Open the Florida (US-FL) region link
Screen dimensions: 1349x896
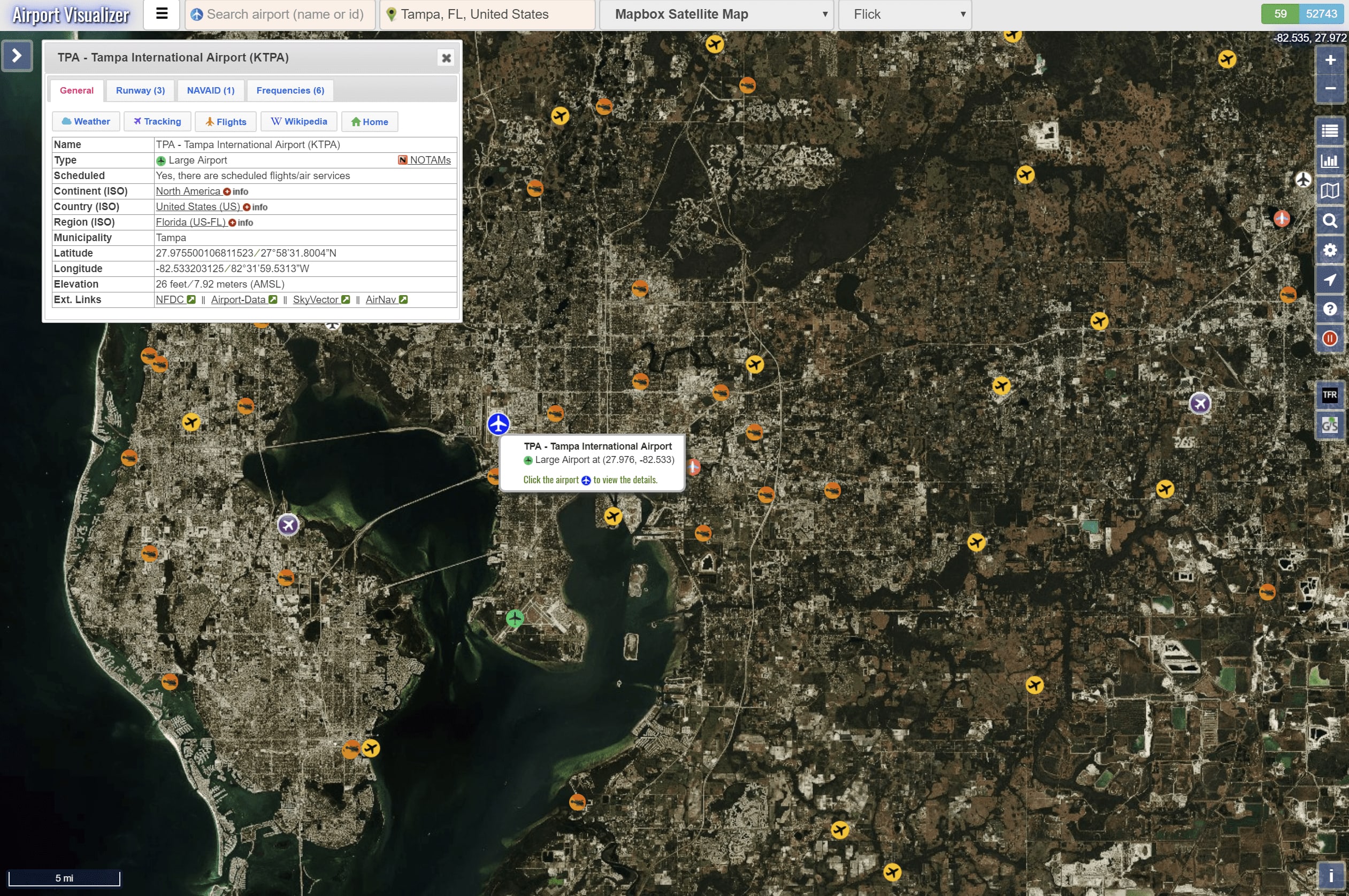(191, 222)
